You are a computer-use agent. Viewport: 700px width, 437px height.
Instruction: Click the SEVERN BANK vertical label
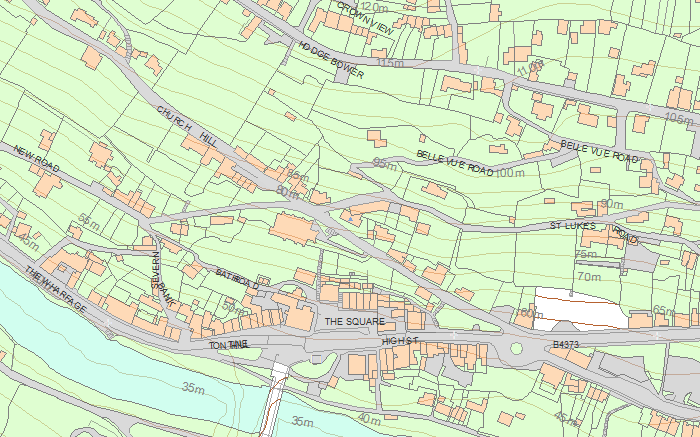pyautogui.click(x=161, y=280)
